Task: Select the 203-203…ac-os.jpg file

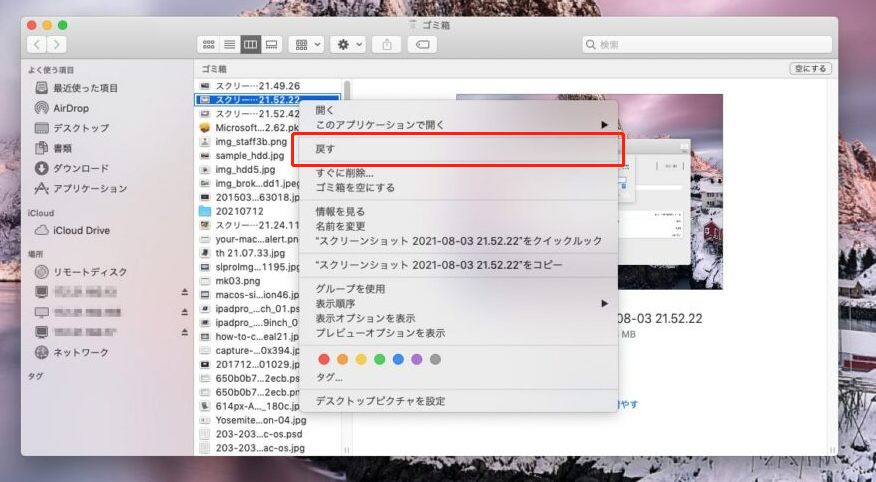Action: click(x=268, y=448)
